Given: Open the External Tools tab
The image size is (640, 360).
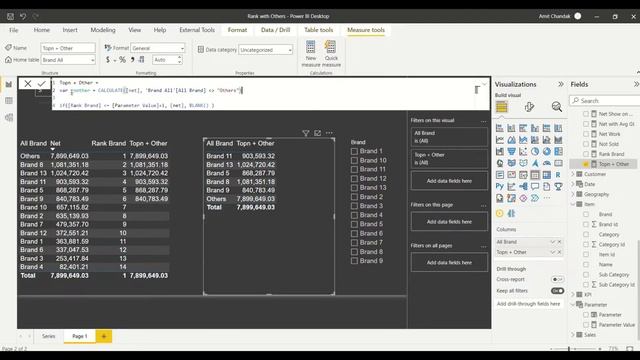Looking at the screenshot, I should (x=197, y=30).
